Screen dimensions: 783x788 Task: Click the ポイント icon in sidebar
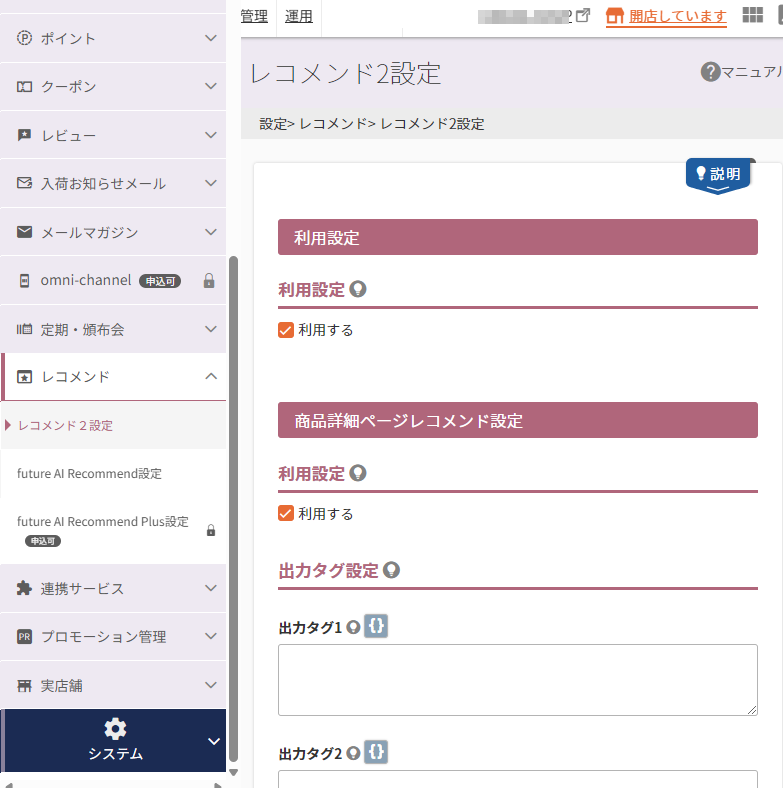coord(24,38)
